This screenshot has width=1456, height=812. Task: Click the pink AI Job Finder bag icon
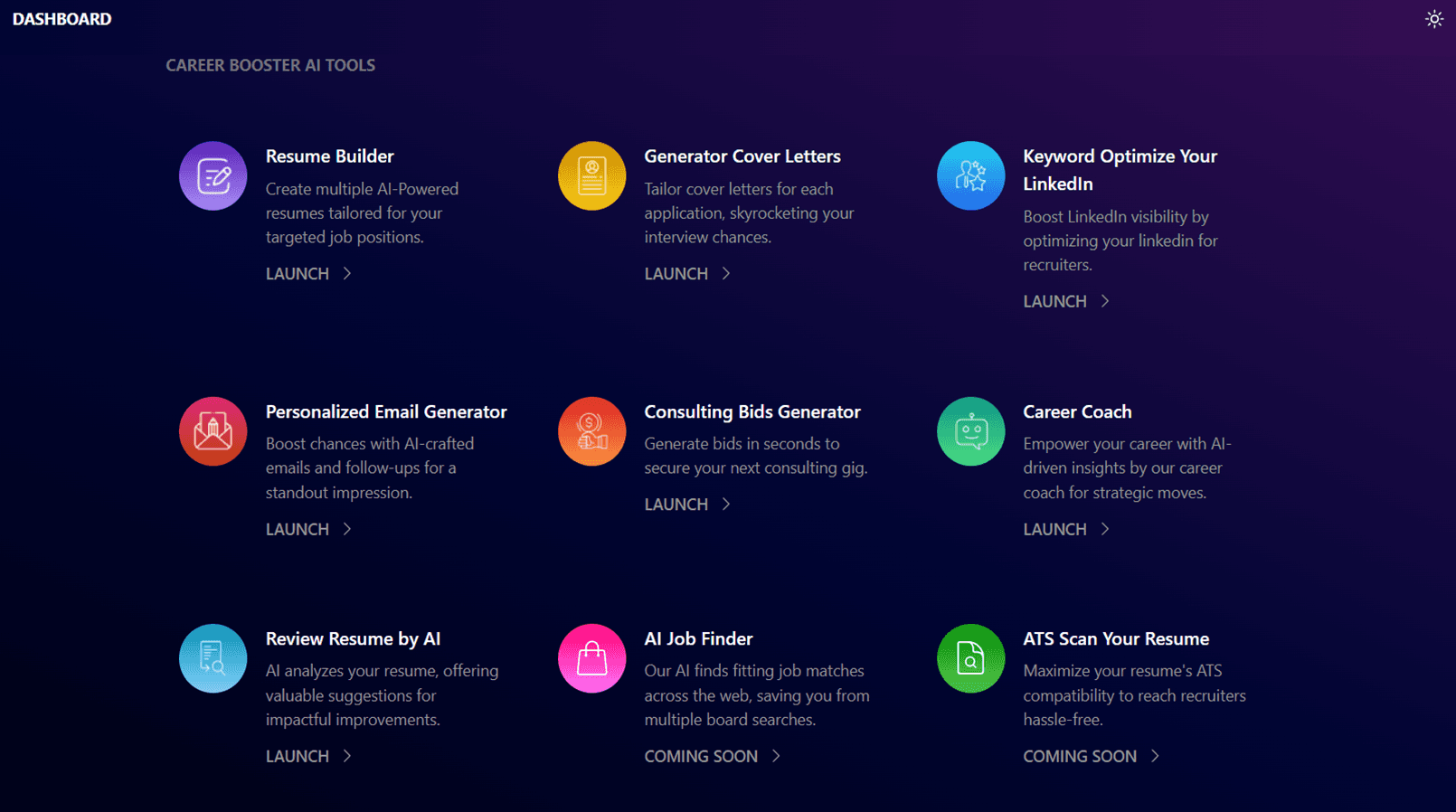pyautogui.click(x=591, y=658)
